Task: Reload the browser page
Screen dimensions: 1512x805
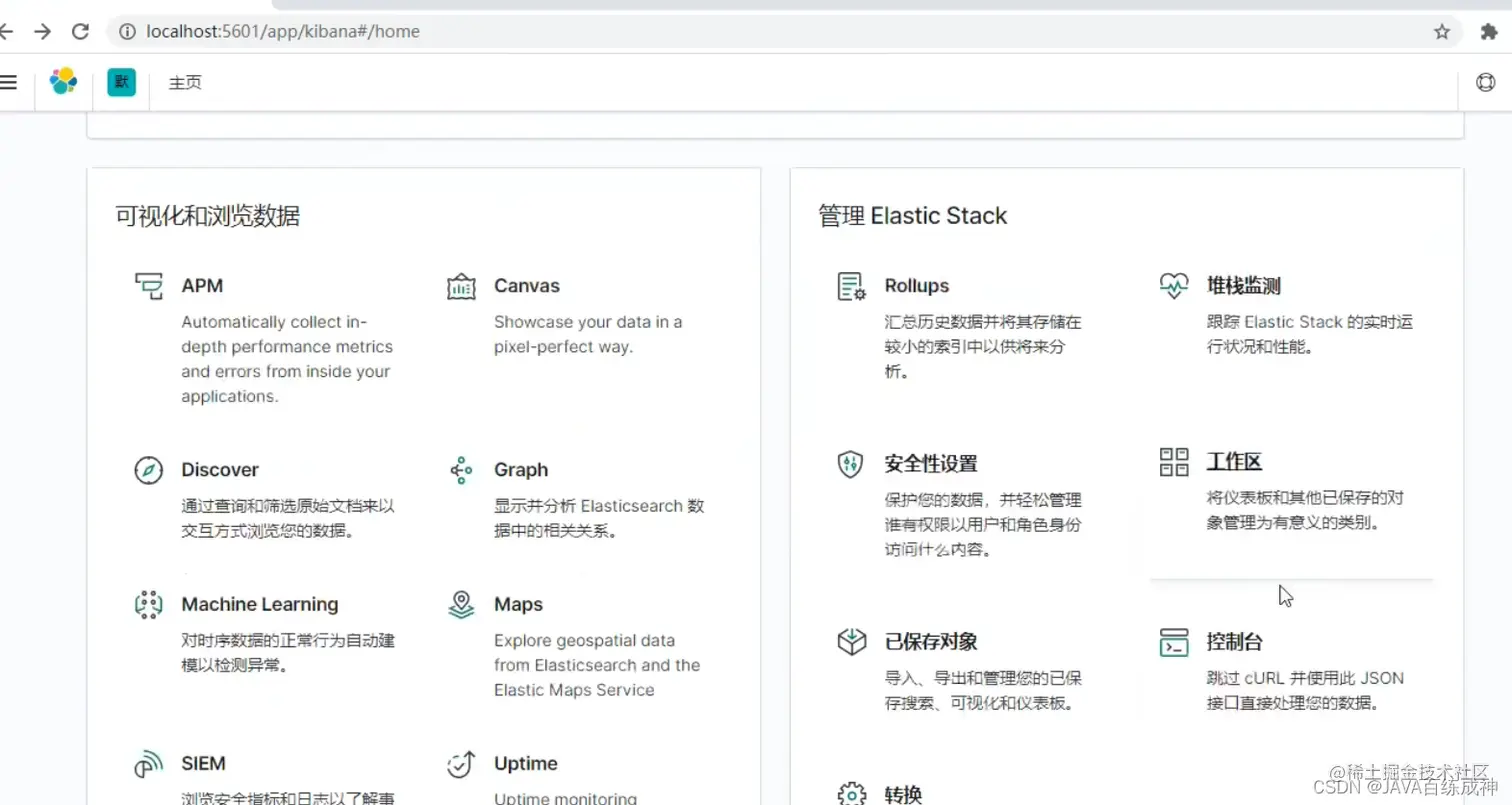Action: pyautogui.click(x=81, y=32)
